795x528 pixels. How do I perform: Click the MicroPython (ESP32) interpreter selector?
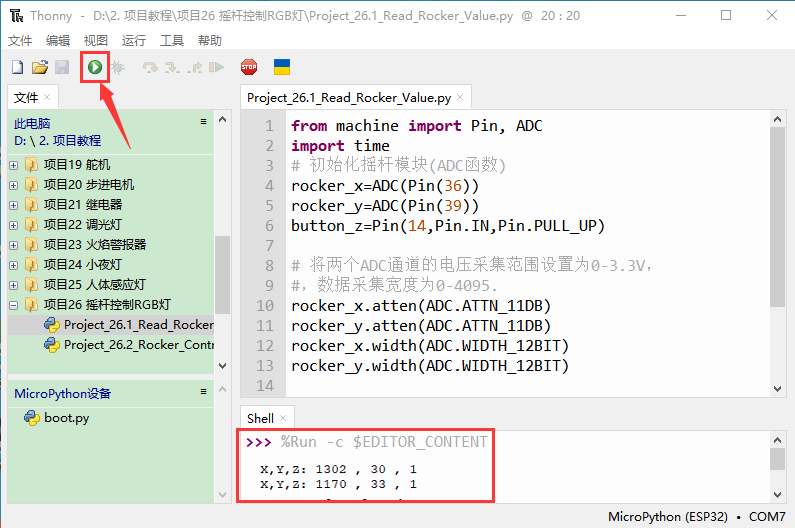pyautogui.click(x=672, y=517)
